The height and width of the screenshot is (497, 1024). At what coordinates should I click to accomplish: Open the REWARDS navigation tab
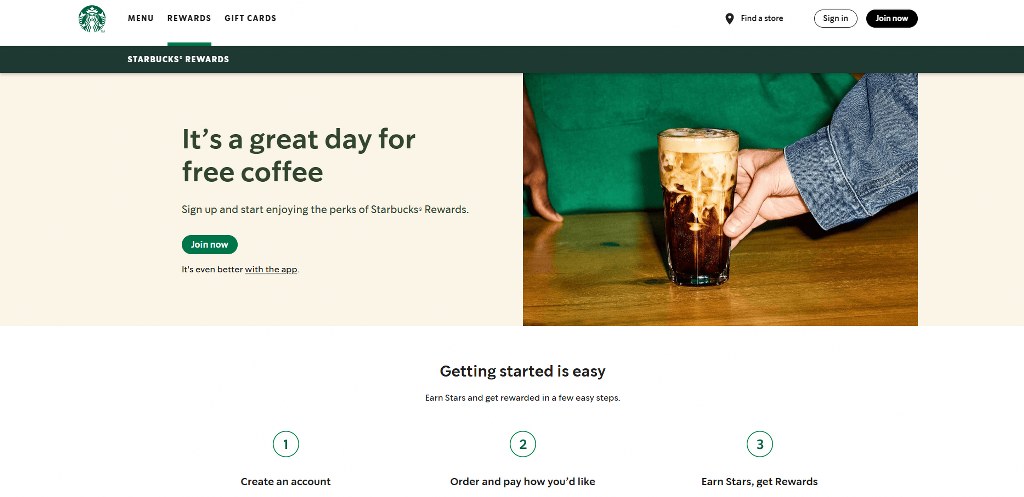pyautogui.click(x=189, y=18)
